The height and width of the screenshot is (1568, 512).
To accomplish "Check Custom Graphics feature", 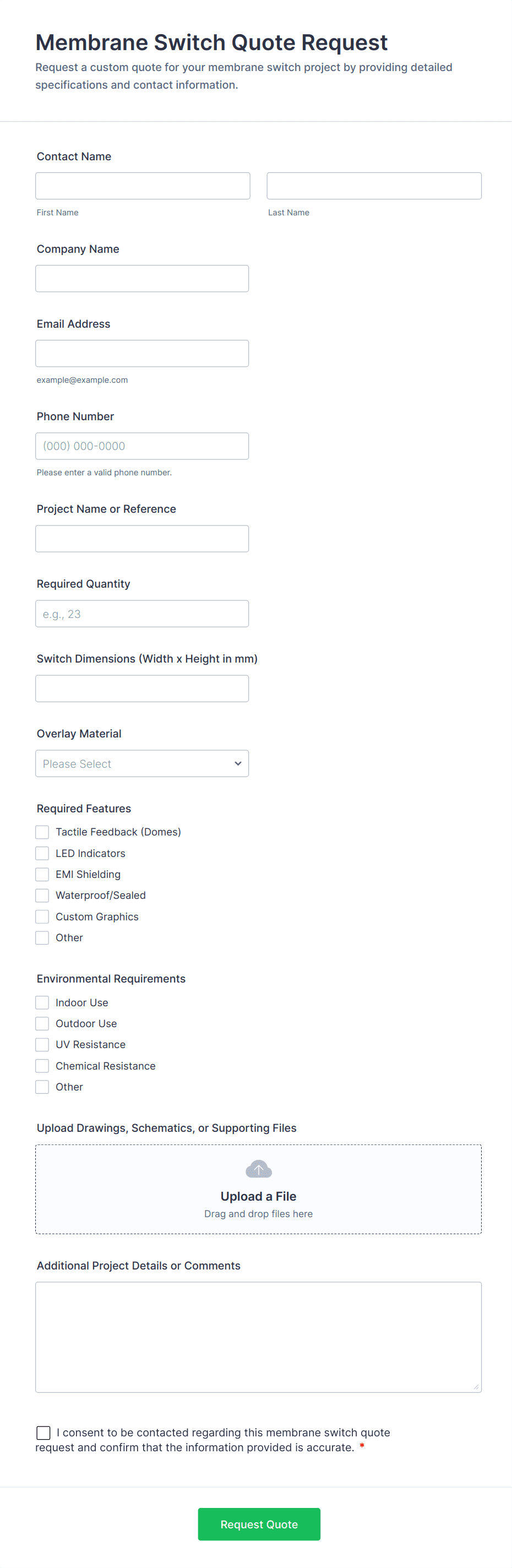I will (x=42, y=916).
